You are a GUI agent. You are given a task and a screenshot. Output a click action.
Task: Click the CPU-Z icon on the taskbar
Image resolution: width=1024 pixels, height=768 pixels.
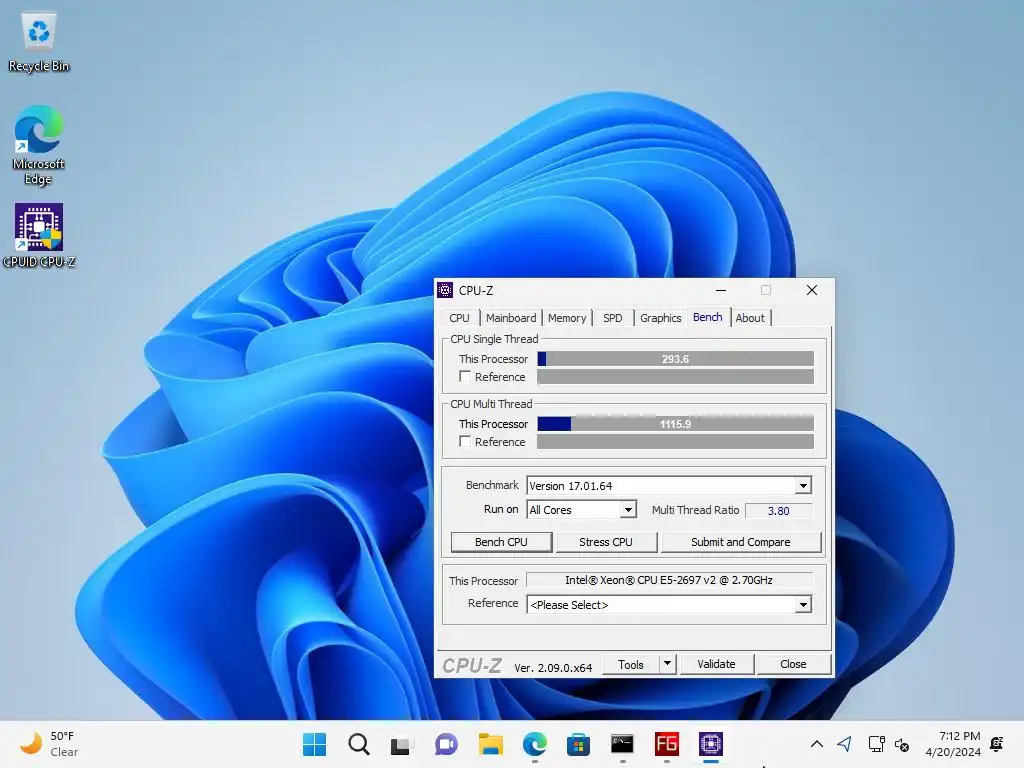pos(711,744)
